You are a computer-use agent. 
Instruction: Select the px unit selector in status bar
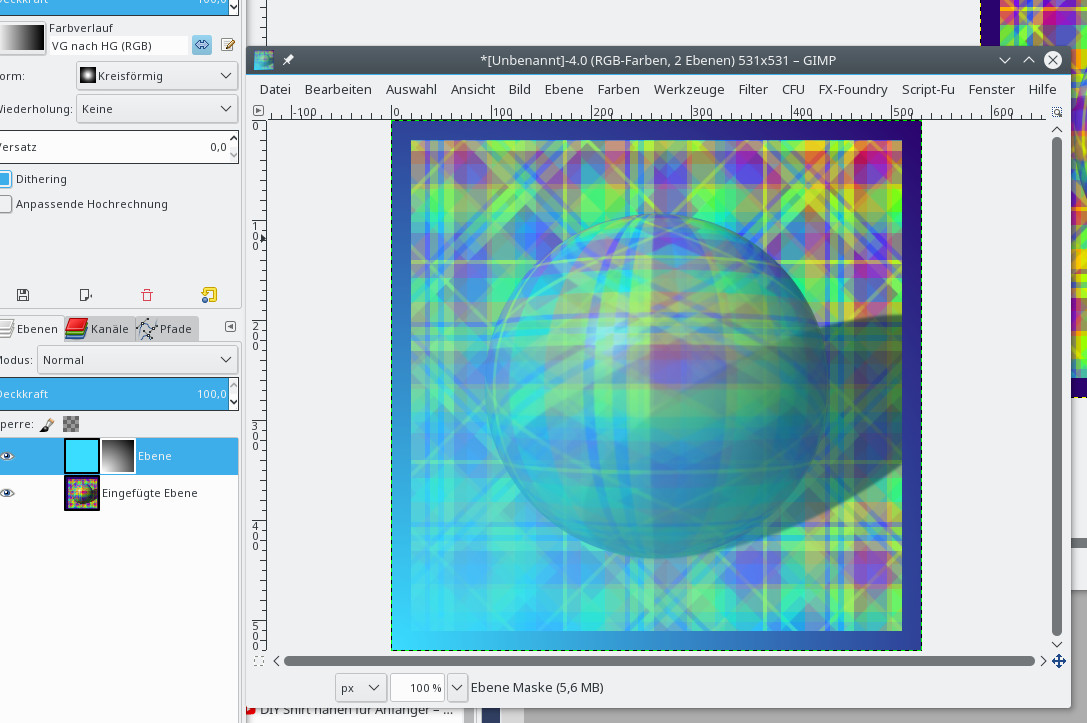pos(360,688)
